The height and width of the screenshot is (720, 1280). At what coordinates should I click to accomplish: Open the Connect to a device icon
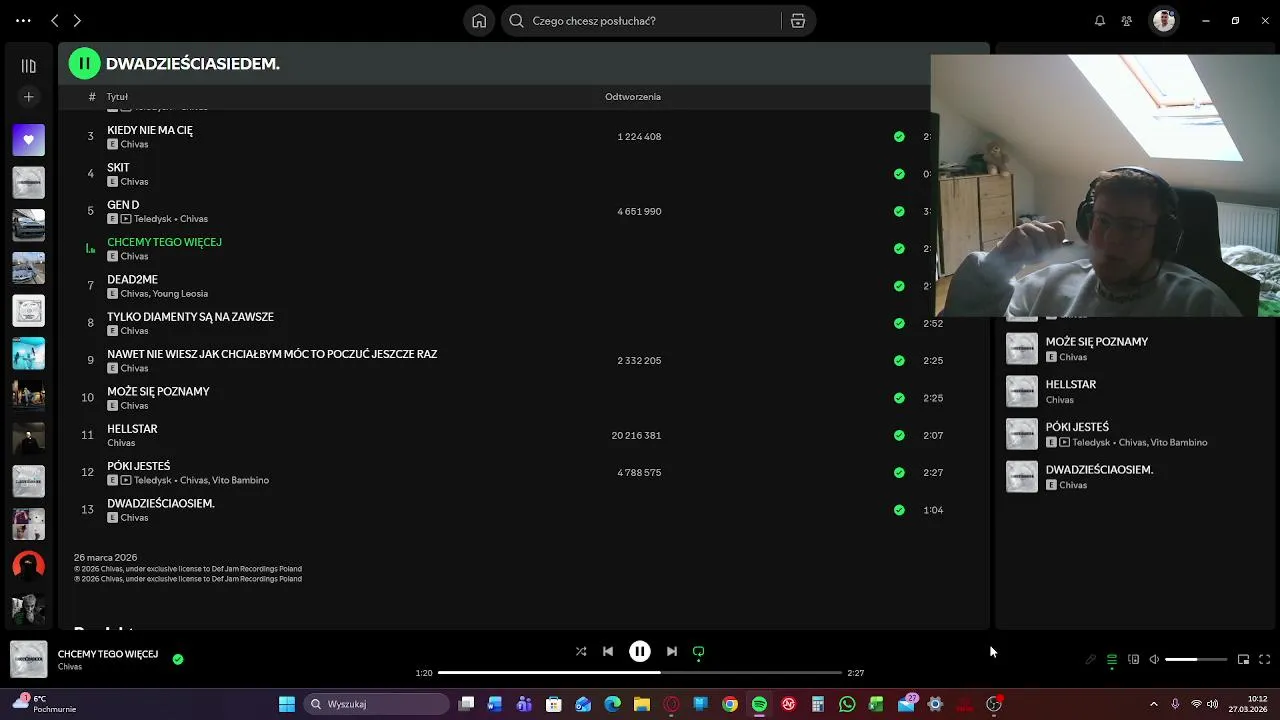pos(1133,660)
